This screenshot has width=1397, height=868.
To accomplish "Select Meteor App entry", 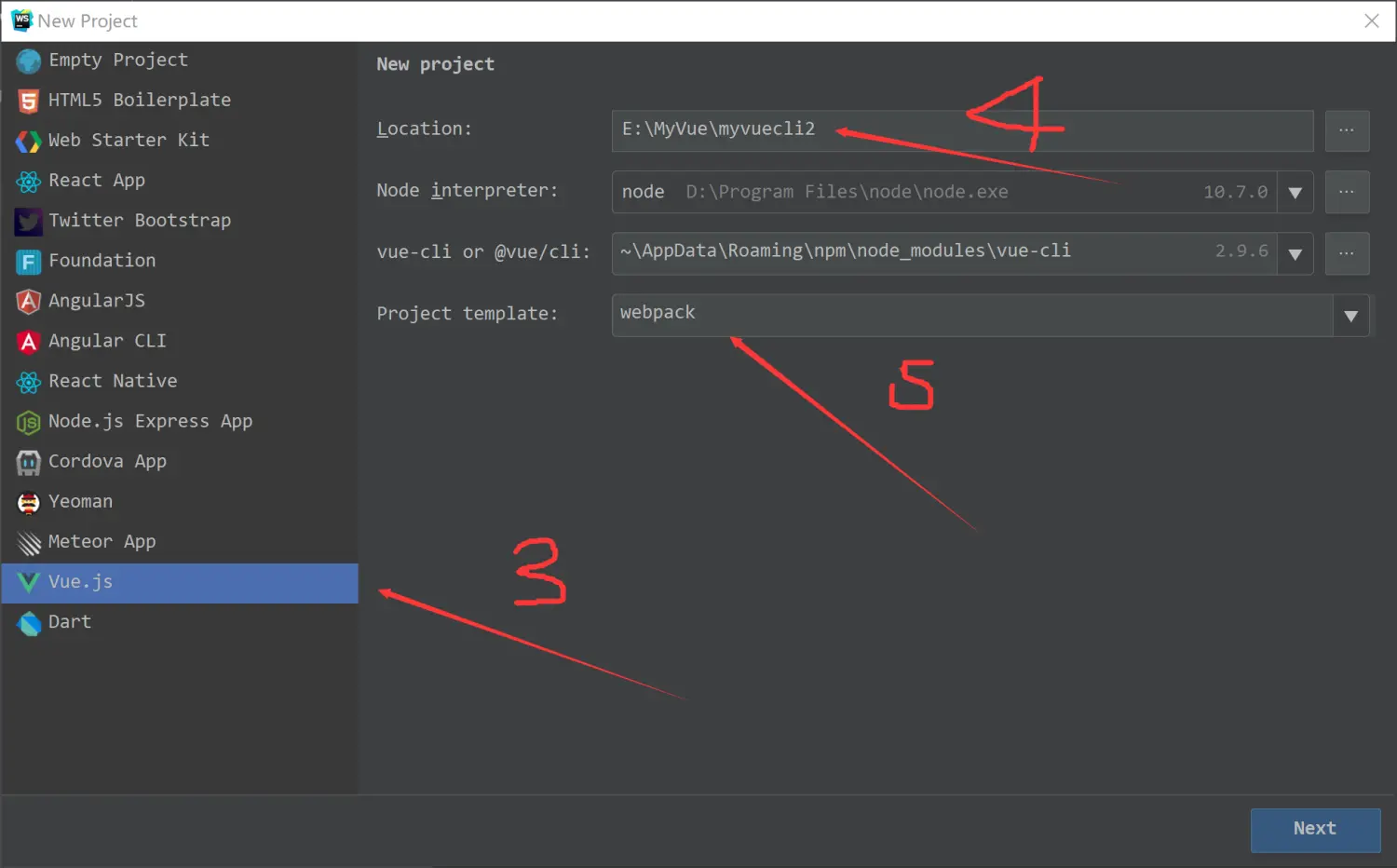I will pos(180,541).
